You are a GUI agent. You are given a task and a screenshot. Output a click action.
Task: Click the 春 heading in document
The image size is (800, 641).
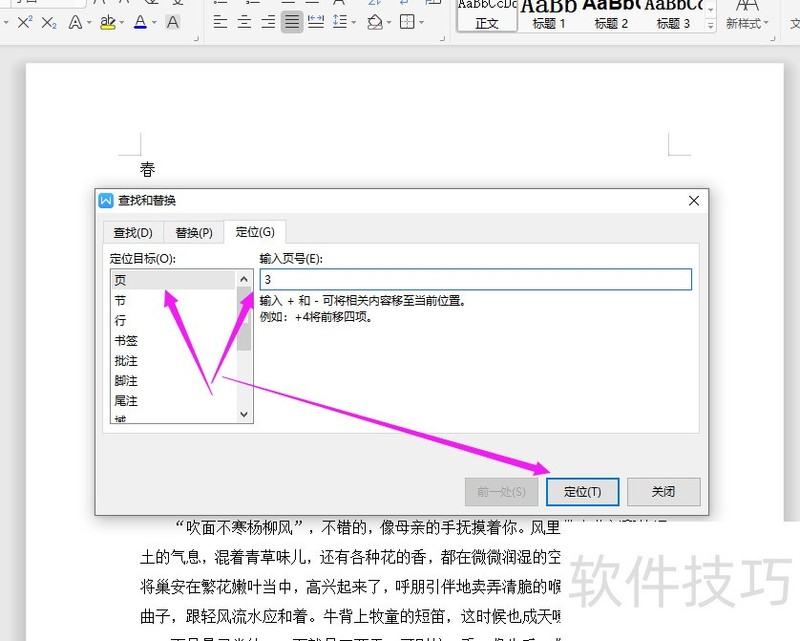coord(147,169)
